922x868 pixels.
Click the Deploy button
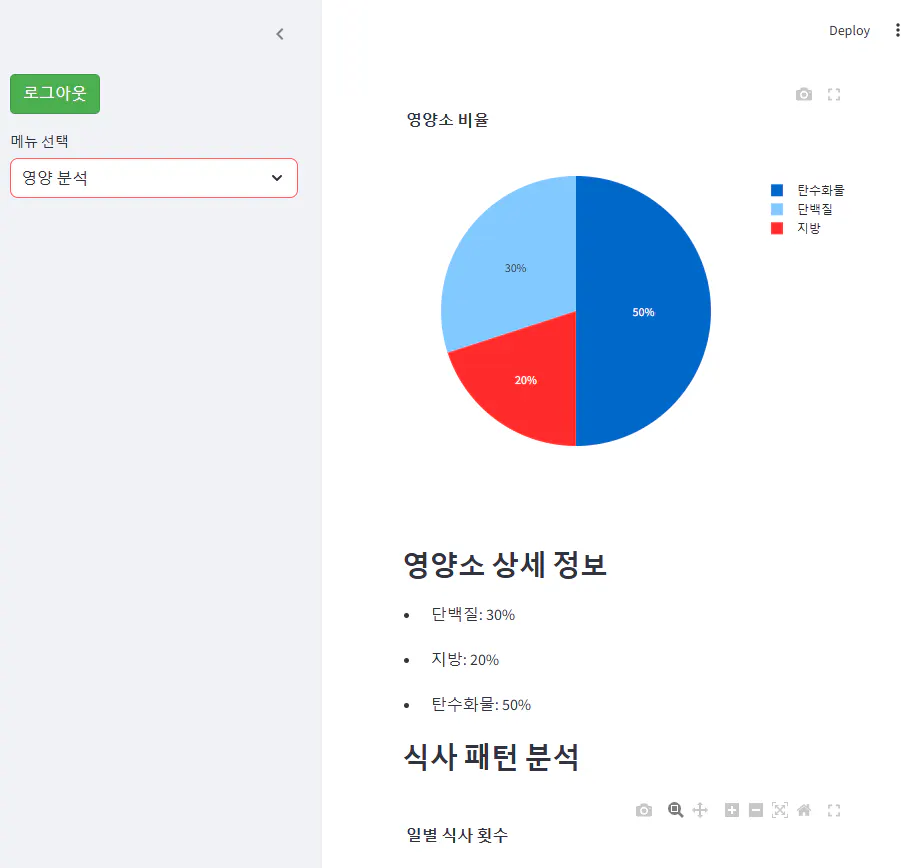pyautogui.click(x=849, y=31)
